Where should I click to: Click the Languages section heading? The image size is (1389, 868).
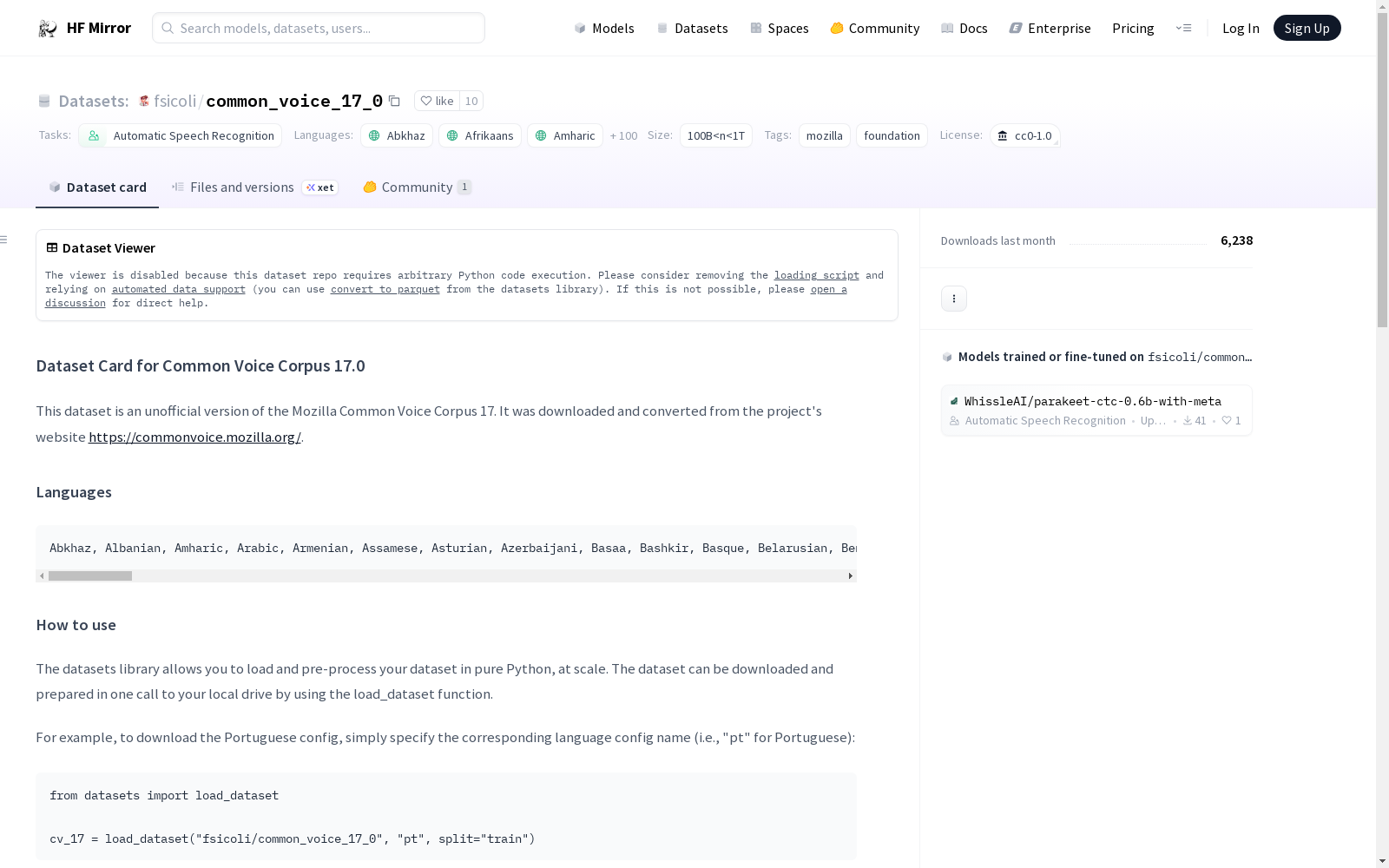[x=74, y=492]
